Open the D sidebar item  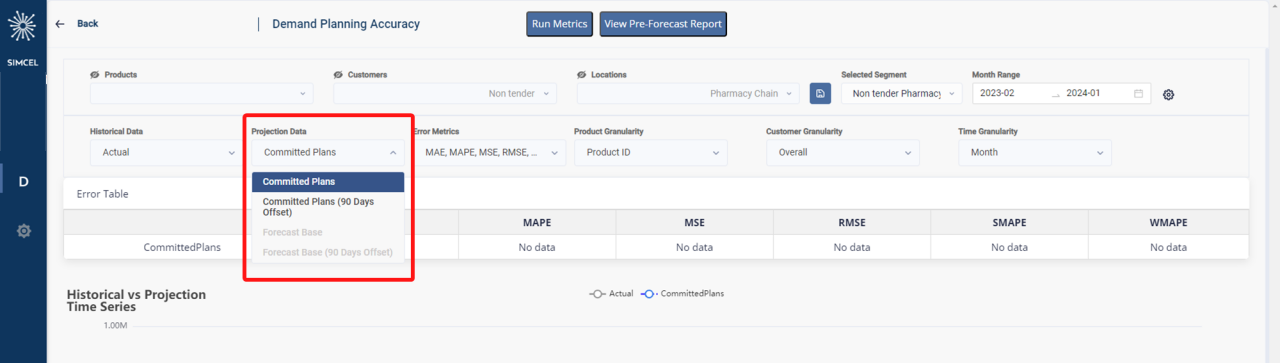[23, 181]
